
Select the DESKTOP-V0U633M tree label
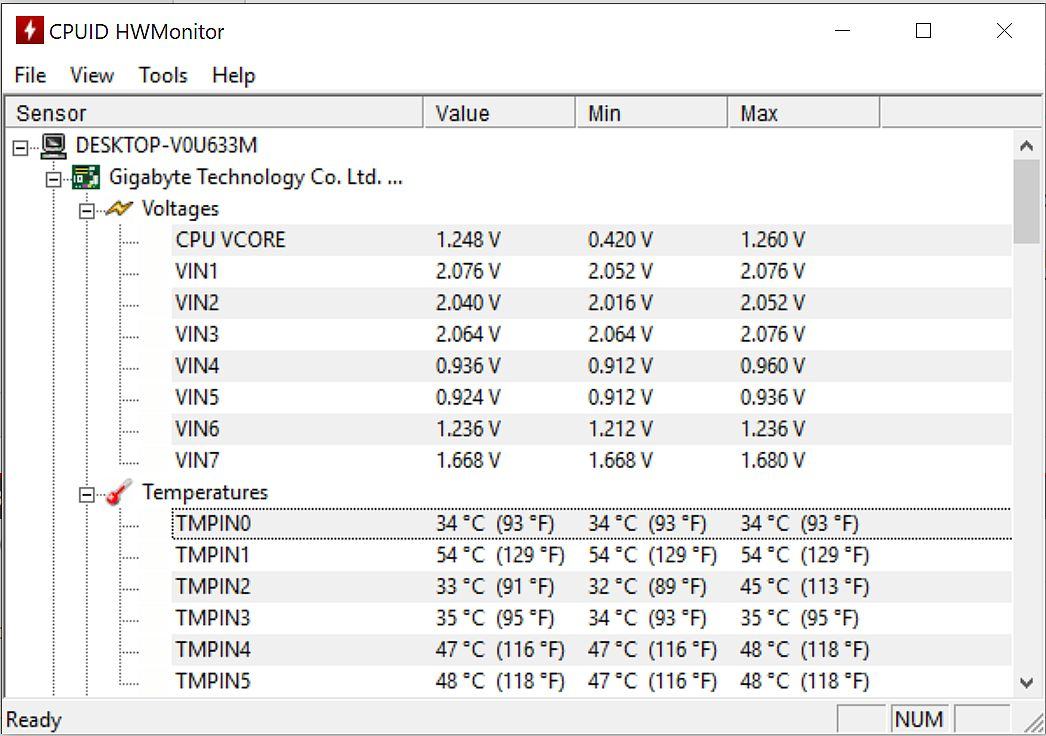[x=167, y=145]
